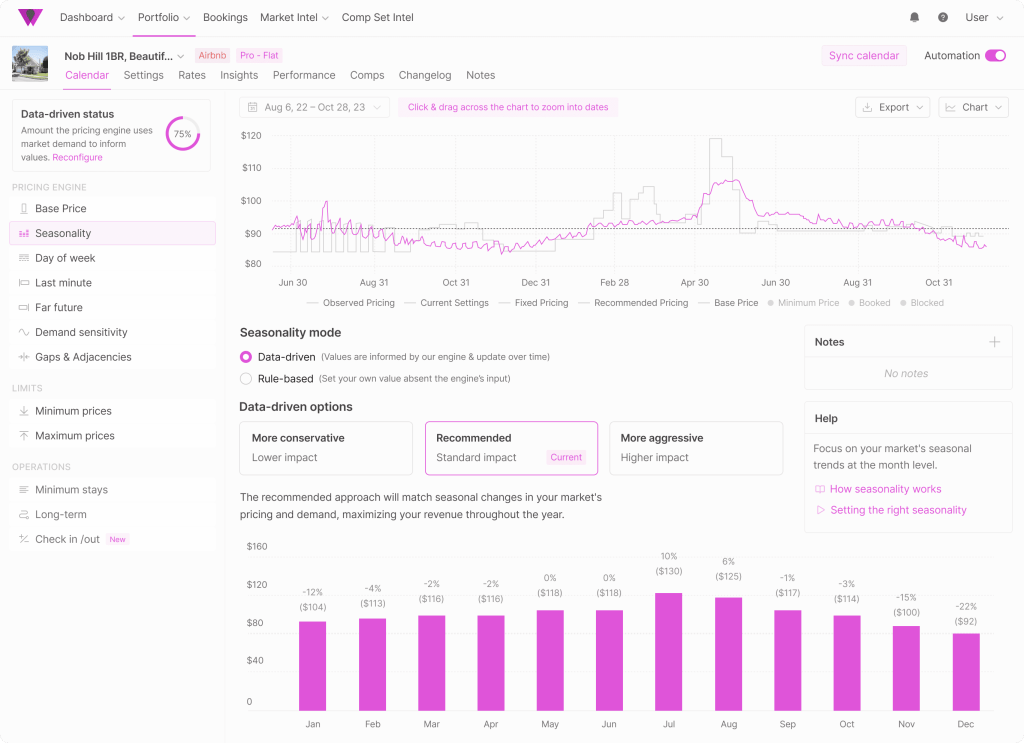
Task: Click the 75% data-driven progress ring
Action: click(182, 134)
